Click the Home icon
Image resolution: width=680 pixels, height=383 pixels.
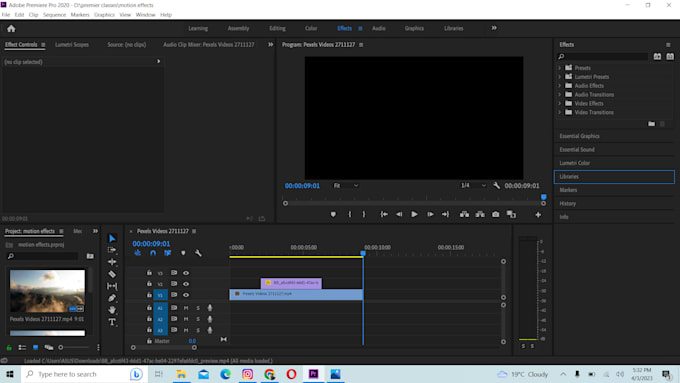(11, 29)
